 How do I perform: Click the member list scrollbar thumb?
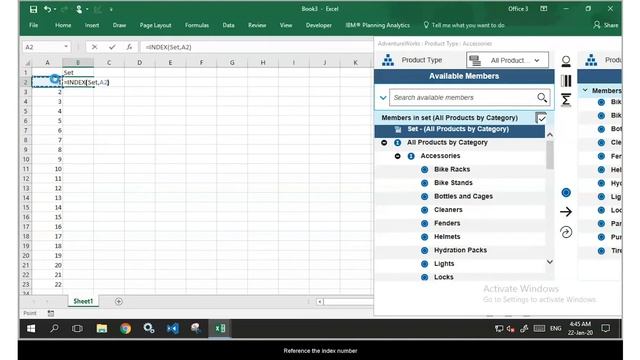click(x=550, y=155)
